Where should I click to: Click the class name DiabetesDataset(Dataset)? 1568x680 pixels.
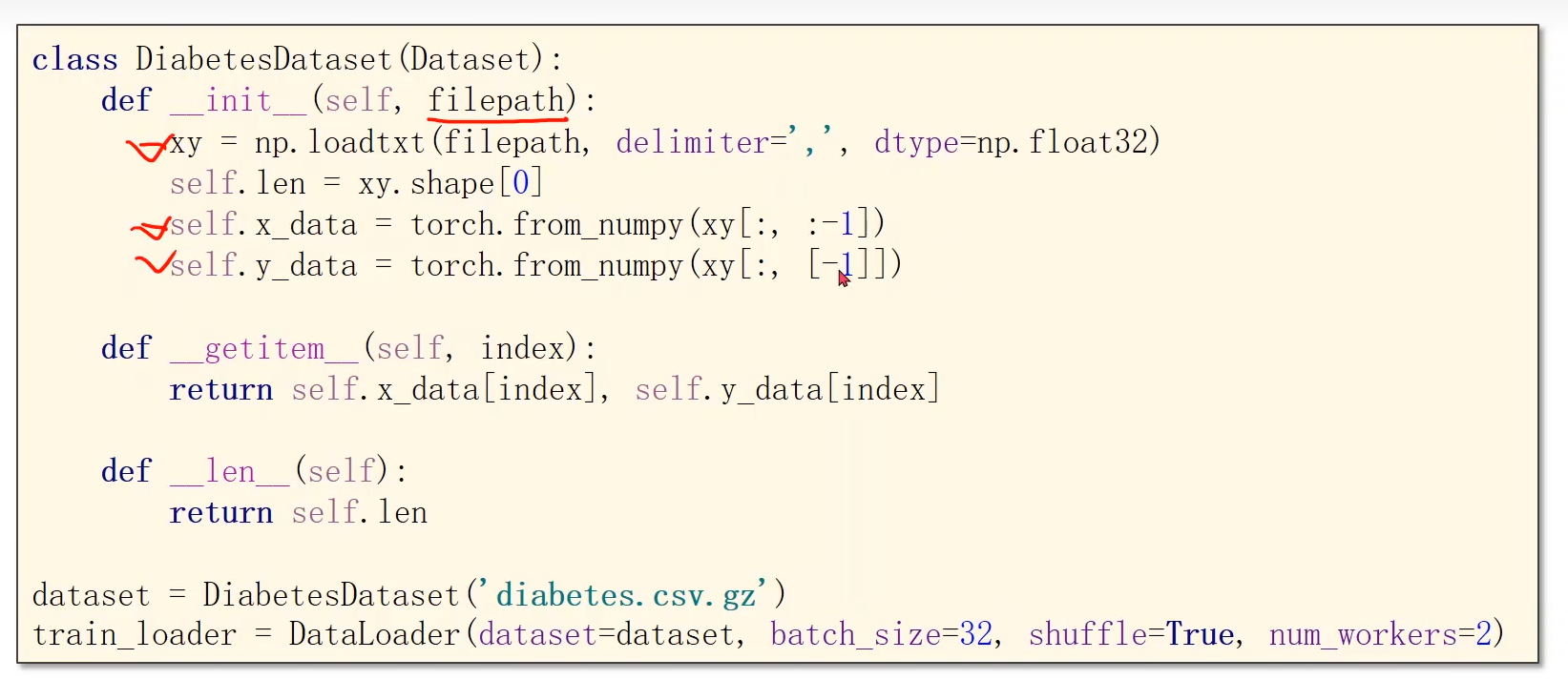tap(341, 60)
